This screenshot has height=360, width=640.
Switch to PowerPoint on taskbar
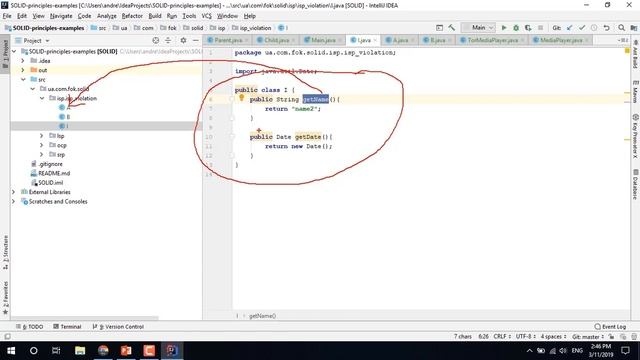coord(126,351)
